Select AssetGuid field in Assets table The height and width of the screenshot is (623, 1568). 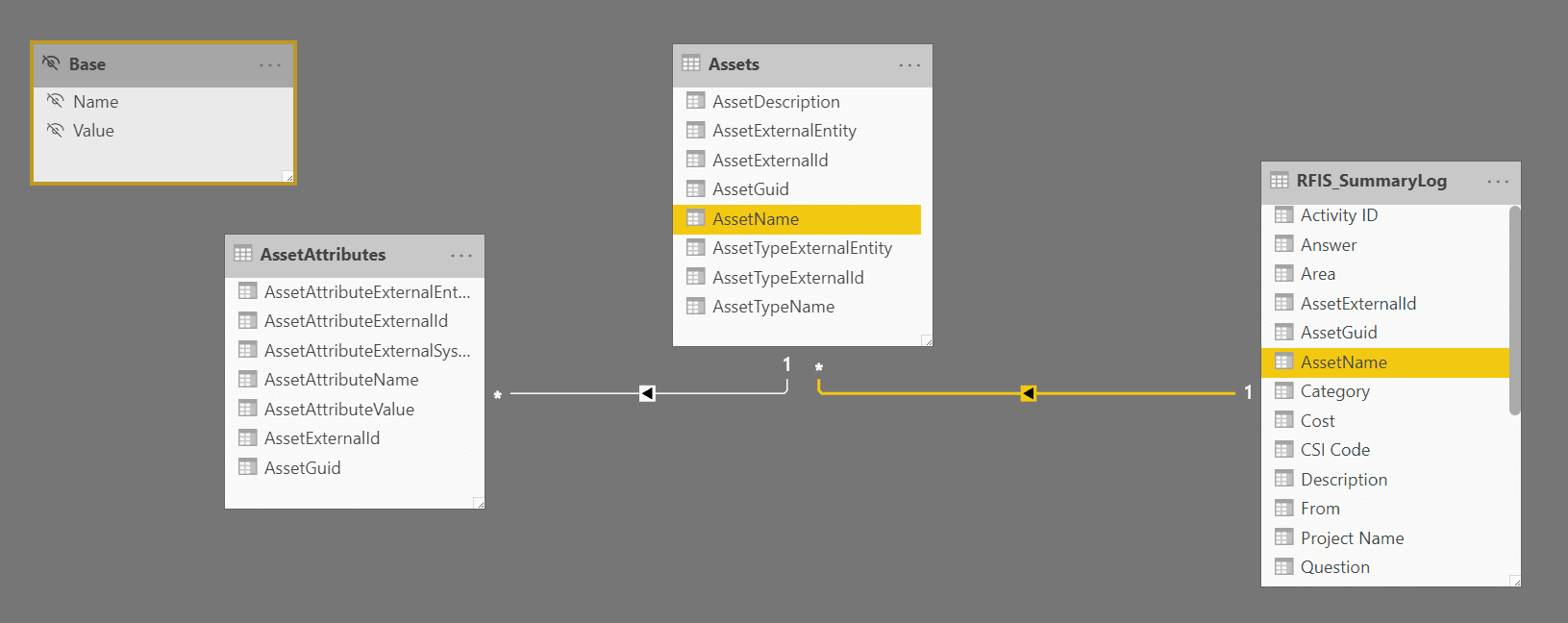pos(797,189)
